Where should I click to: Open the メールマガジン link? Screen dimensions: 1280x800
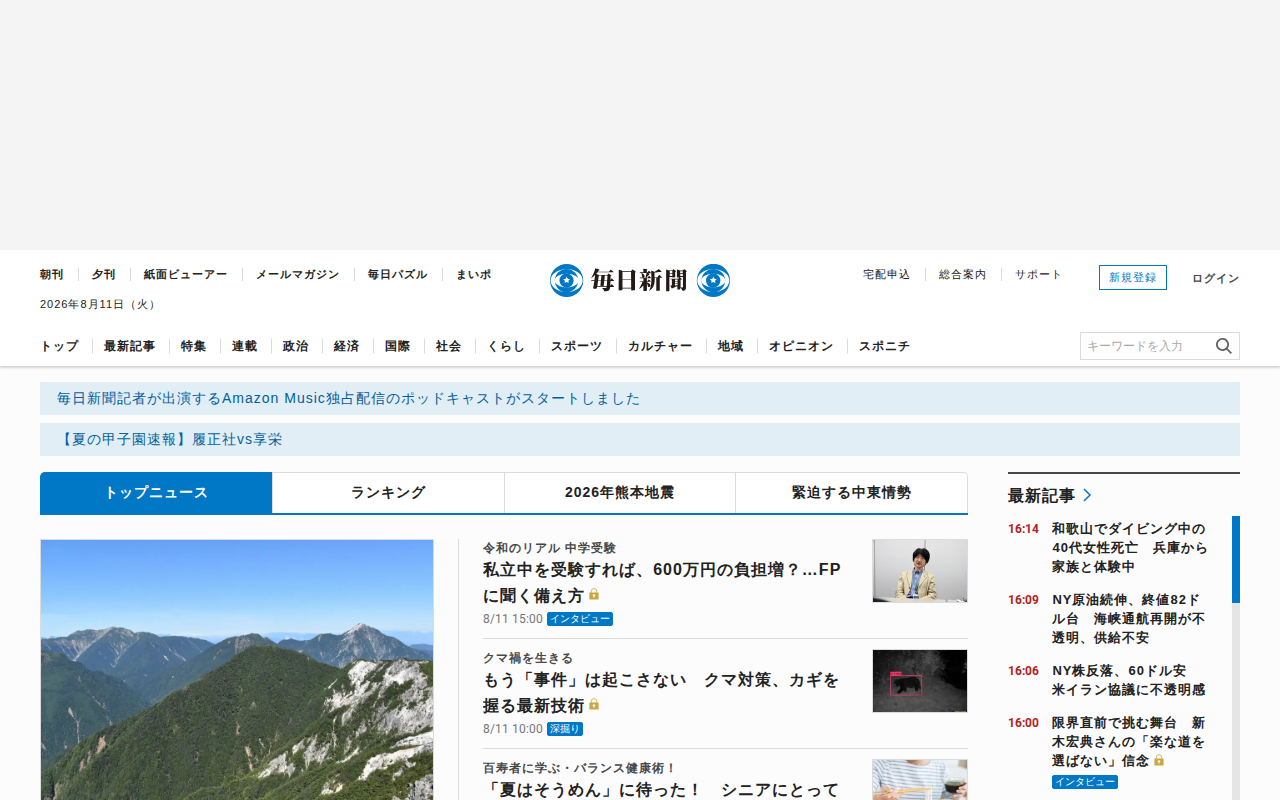[298, 274]
